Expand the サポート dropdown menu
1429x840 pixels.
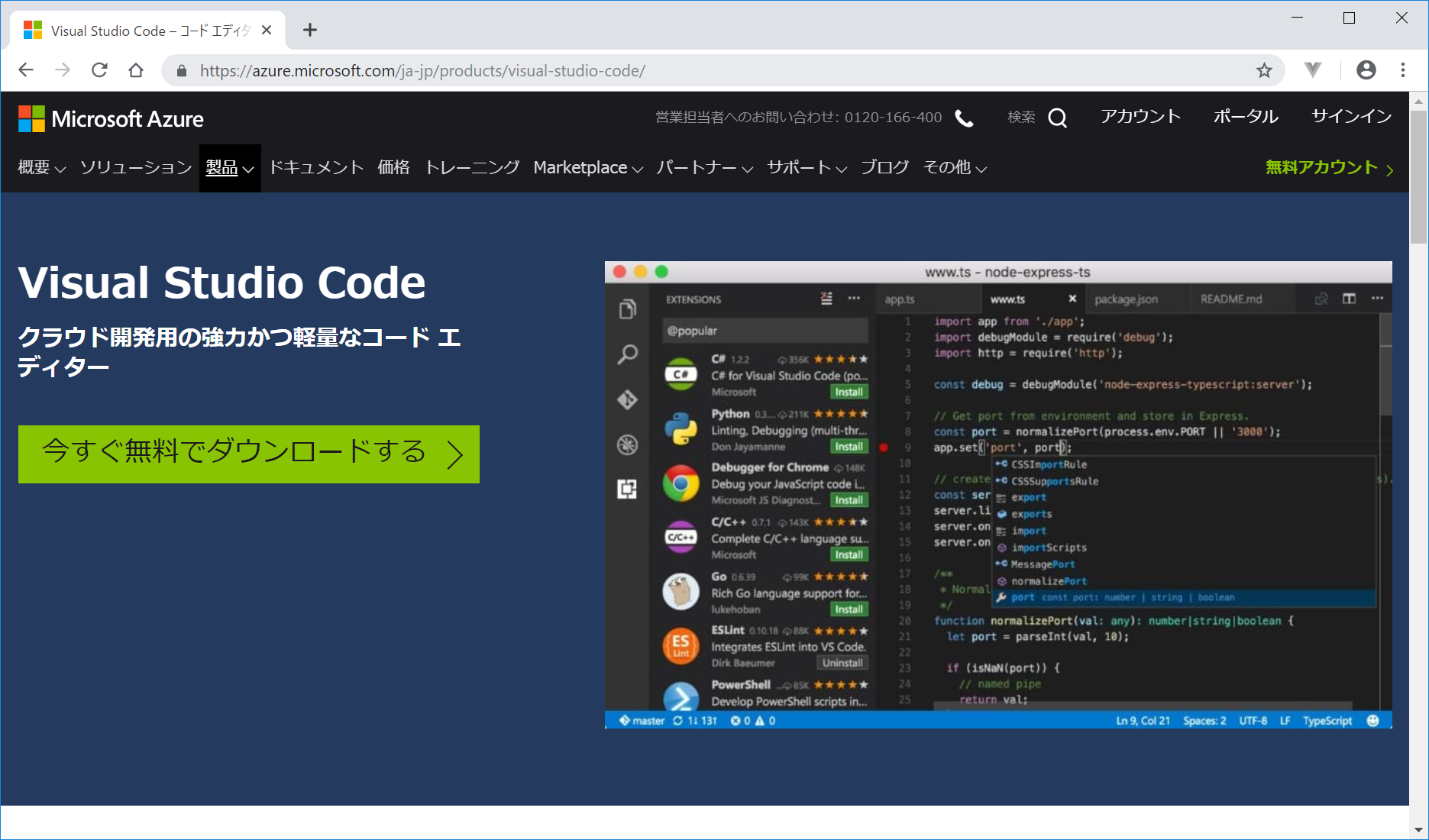click(x=807, y=168)
